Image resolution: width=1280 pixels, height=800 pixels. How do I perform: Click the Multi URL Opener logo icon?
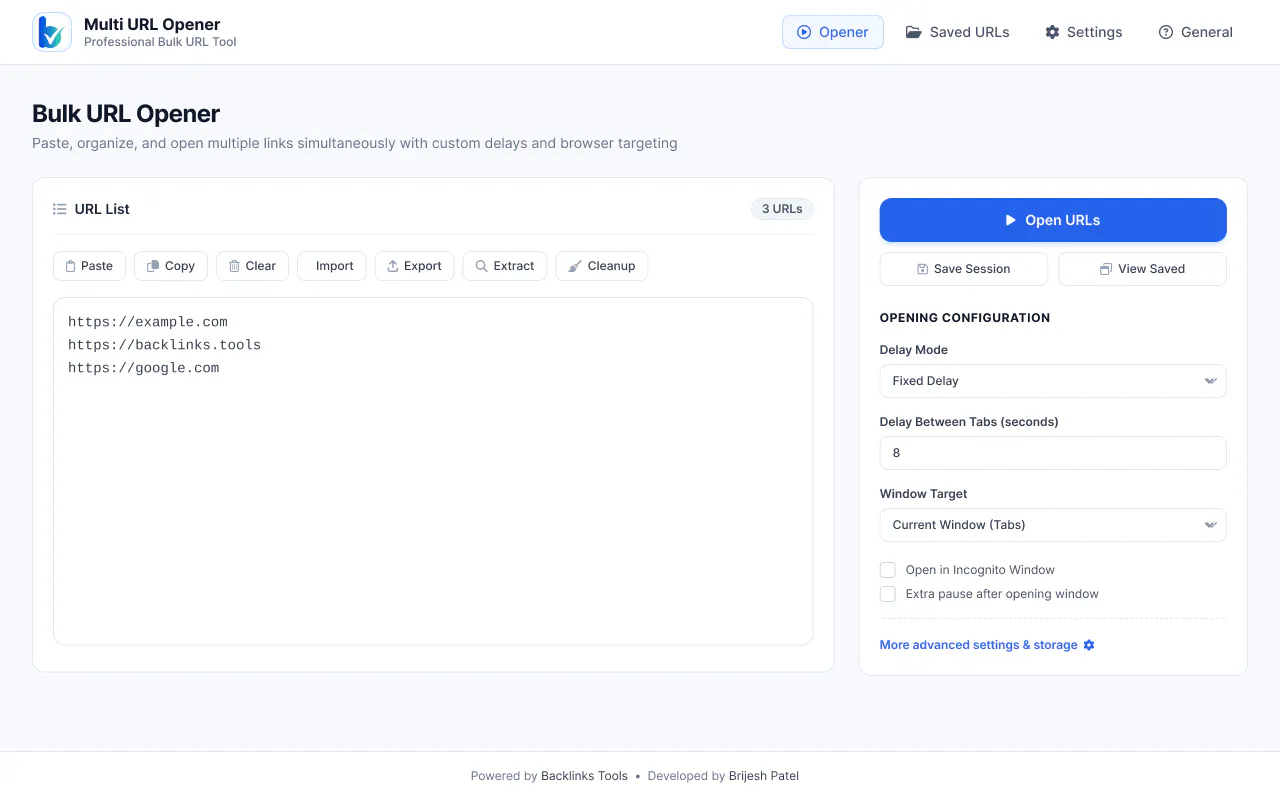(52, 32)
